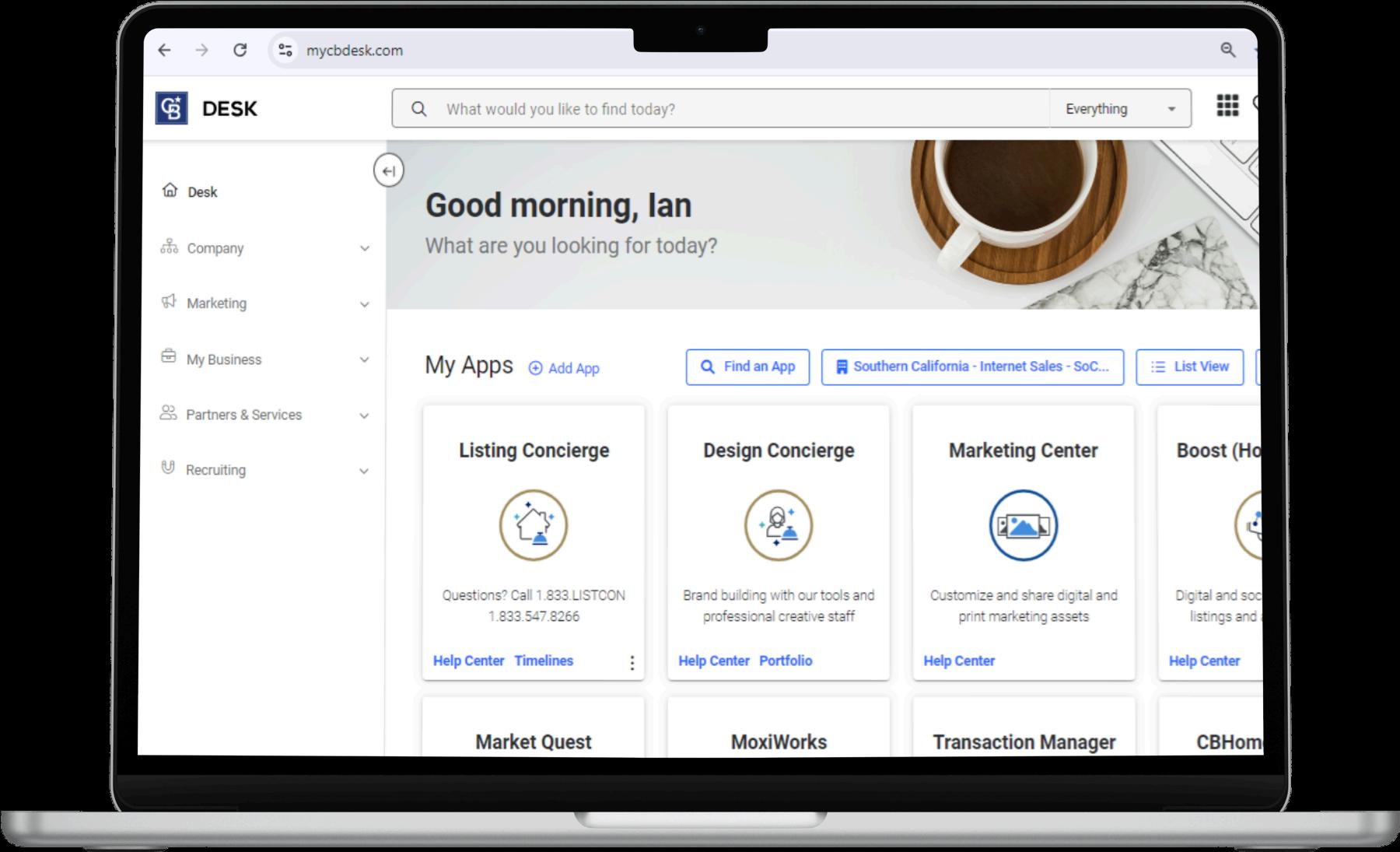Click the Recruiting magnet icon

tap(167, 468)
